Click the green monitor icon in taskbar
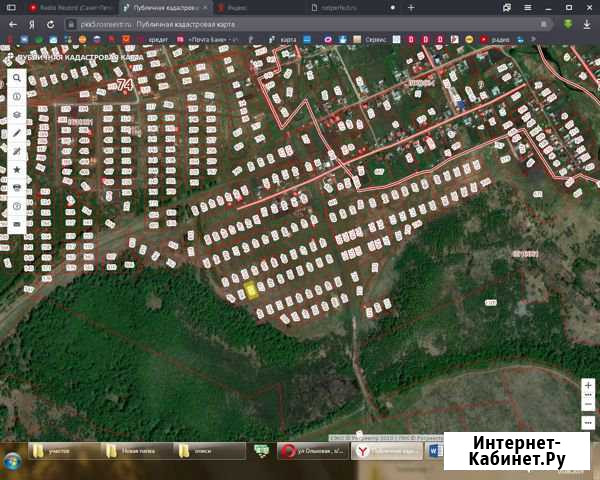 click(x=261, y=451)
